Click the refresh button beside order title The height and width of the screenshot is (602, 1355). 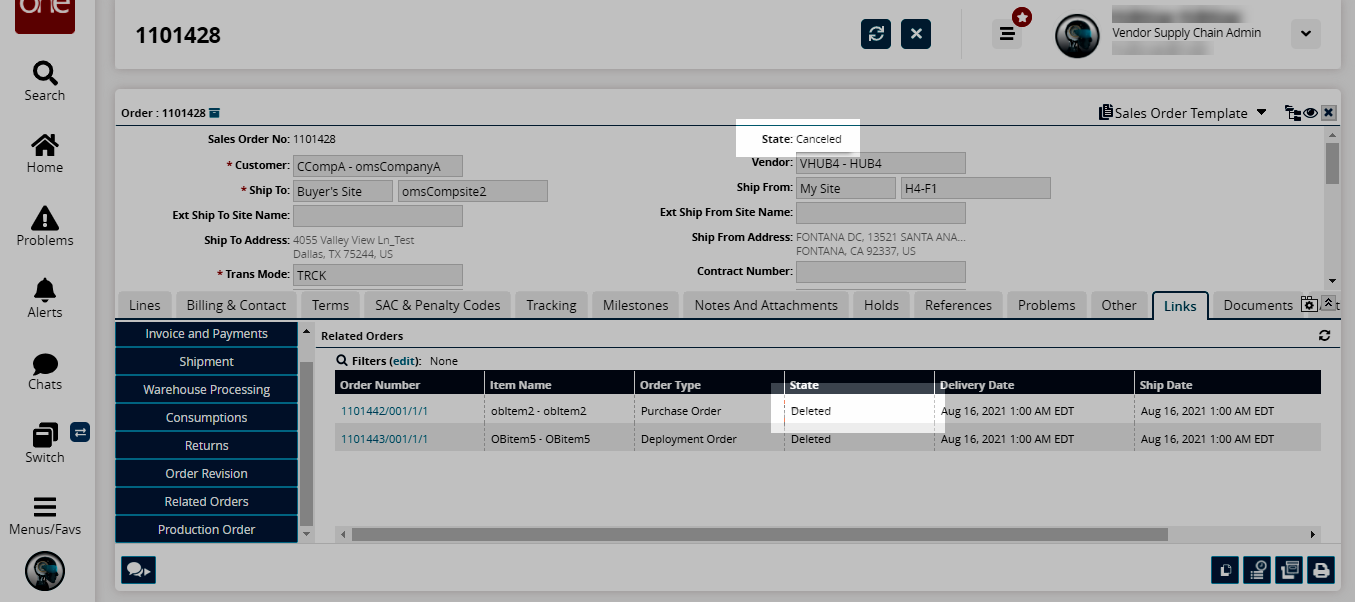(x=876, y=34)
